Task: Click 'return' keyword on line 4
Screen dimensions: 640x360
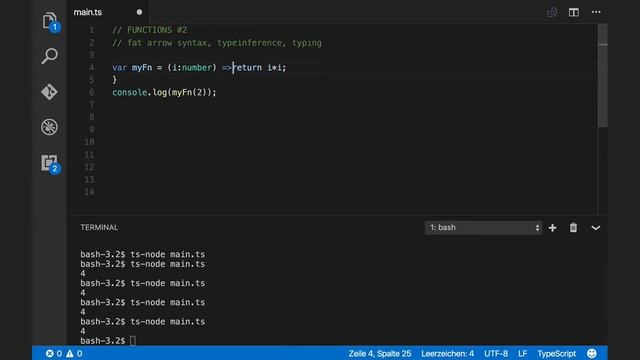Action: tap(247, 67)
